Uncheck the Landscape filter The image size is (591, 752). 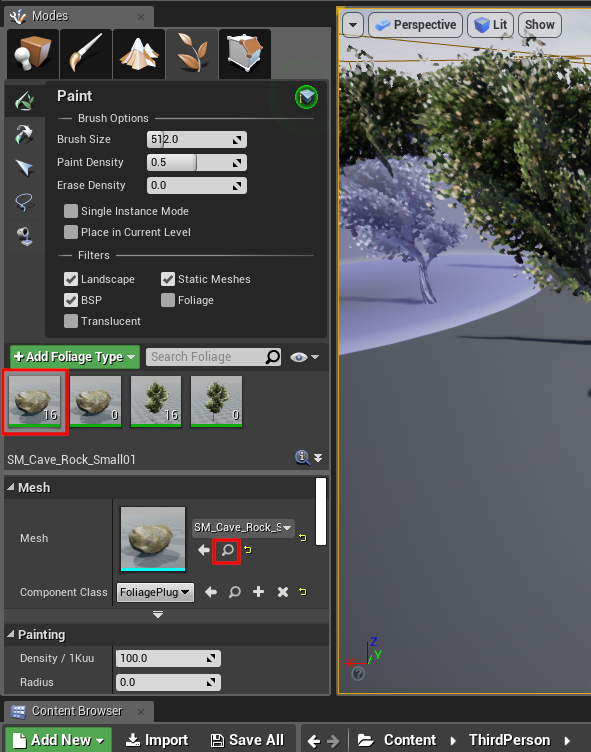tap(71, 279)
